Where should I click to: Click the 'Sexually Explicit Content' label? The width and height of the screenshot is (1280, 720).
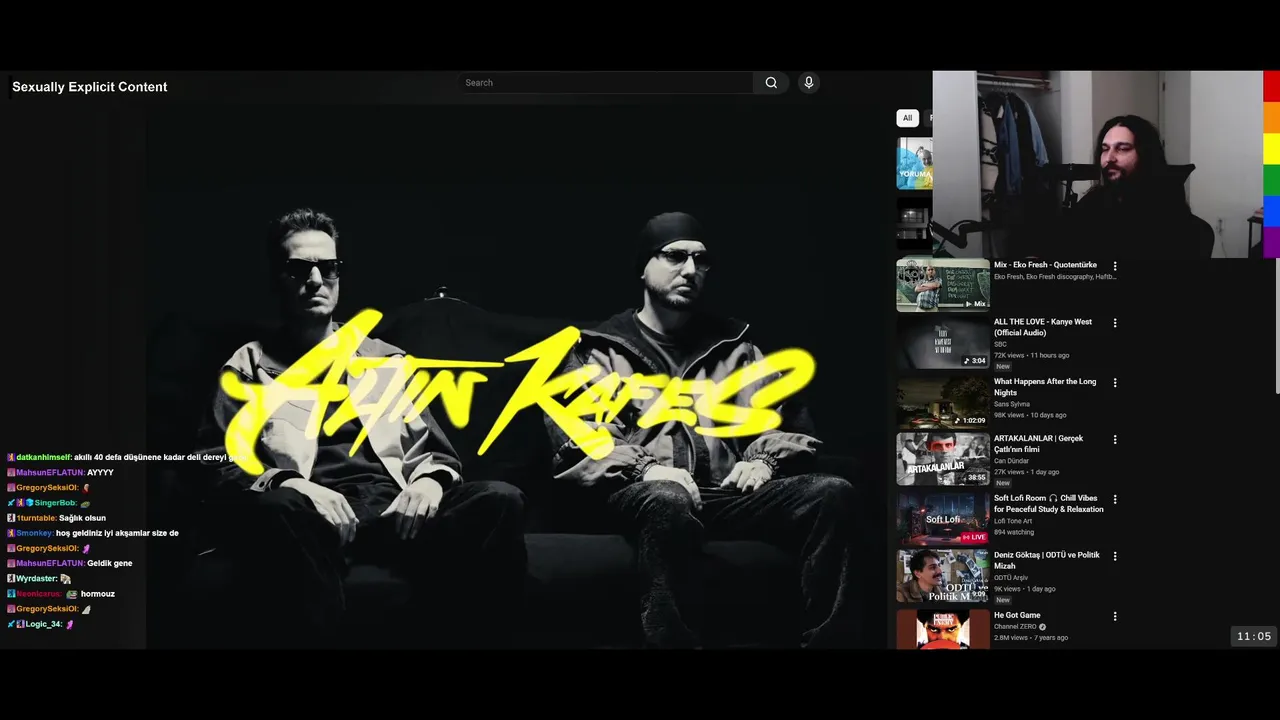coord(89,87)
